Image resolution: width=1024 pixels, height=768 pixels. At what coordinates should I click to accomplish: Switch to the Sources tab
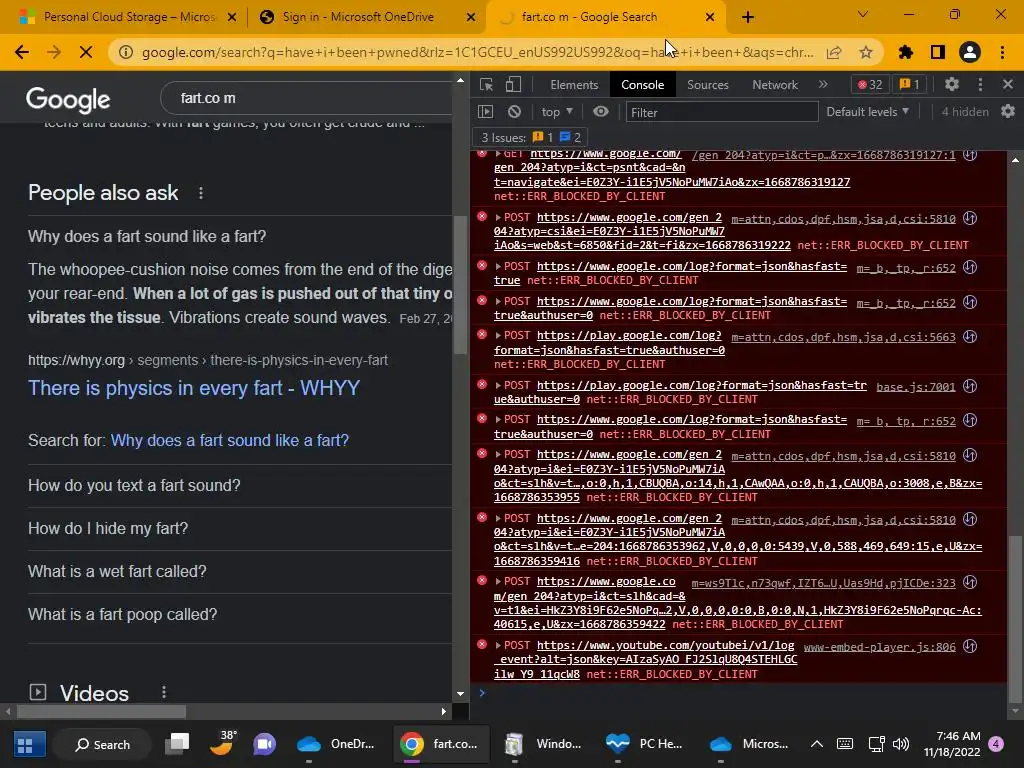pyautogui.click(x=707, y=85)
